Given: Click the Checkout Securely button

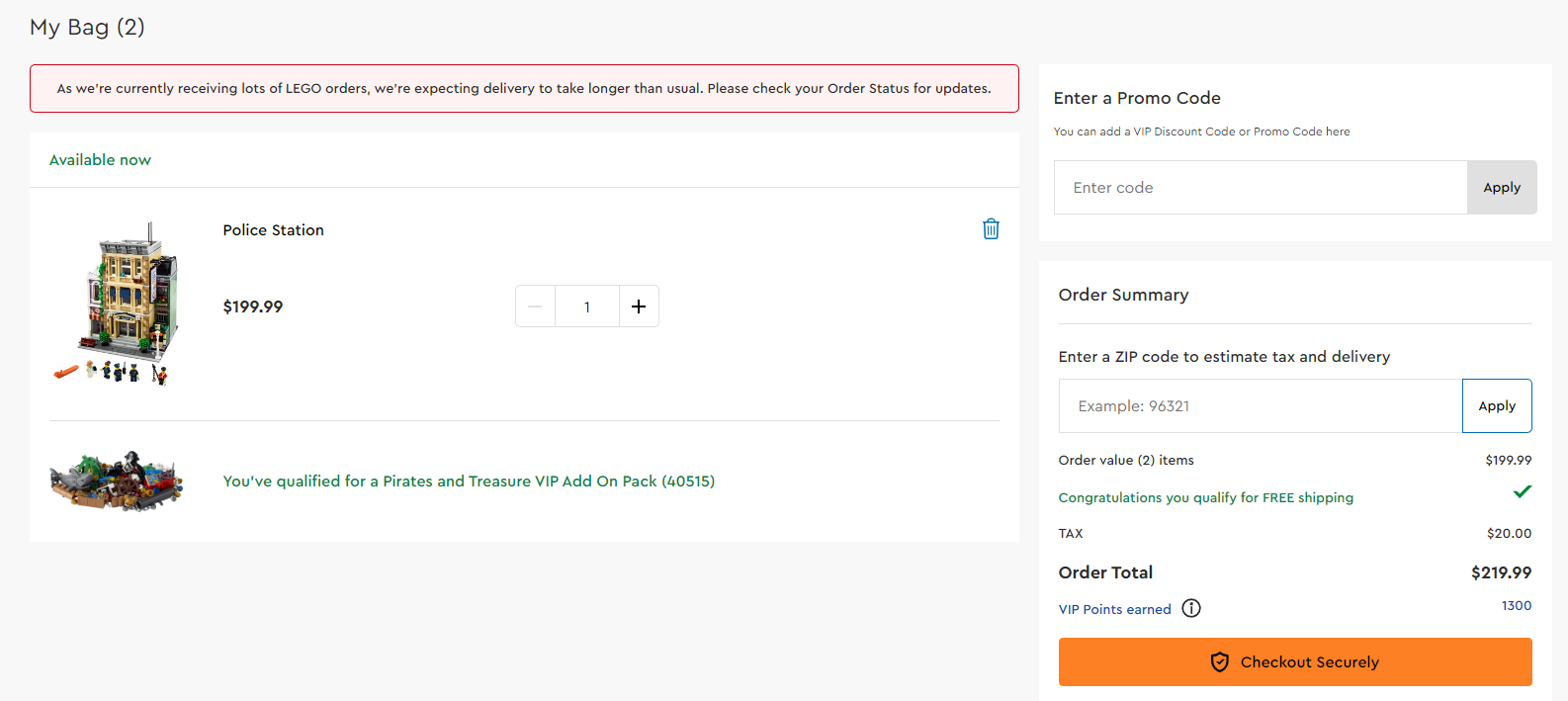Looking at the screenshot, I should [x=1295, y=661].
